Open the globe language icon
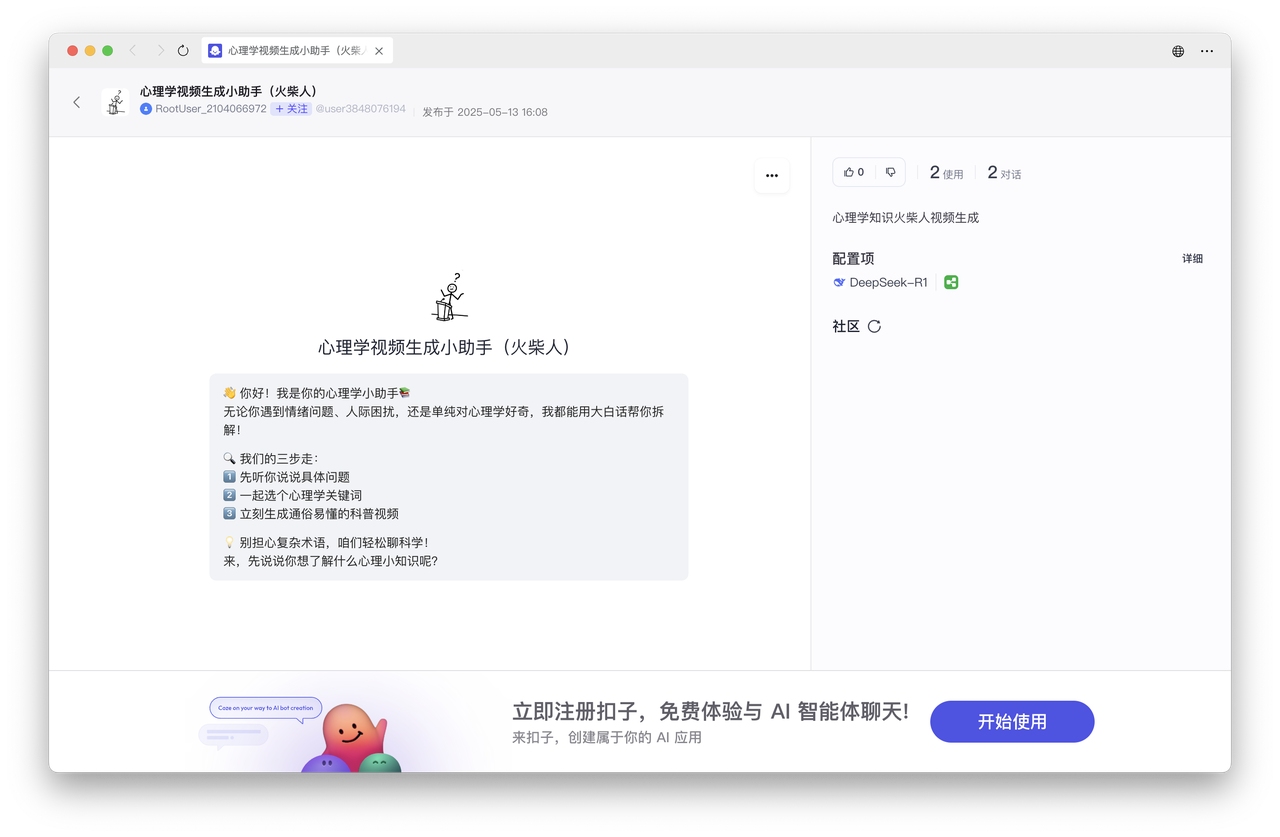This screenshot has width=1280, height=837. (x=1178, y=51)
